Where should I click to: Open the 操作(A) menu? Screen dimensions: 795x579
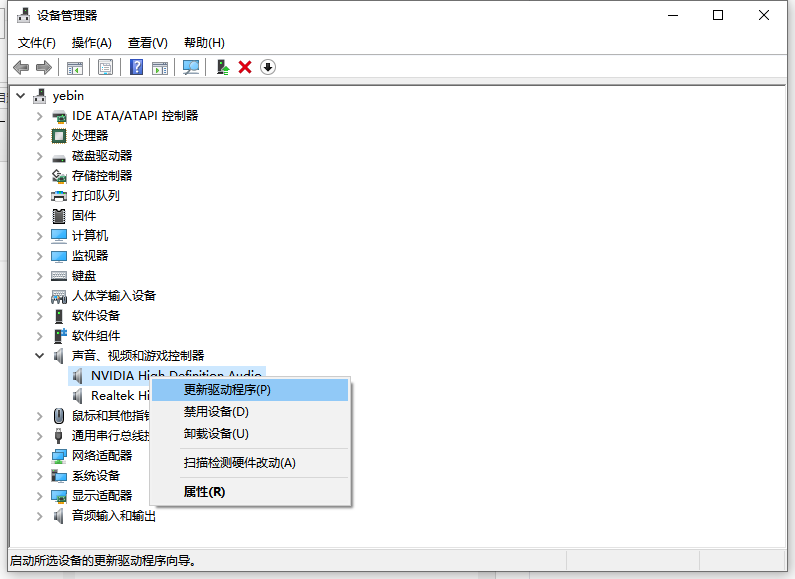click(x=91, y=43)
